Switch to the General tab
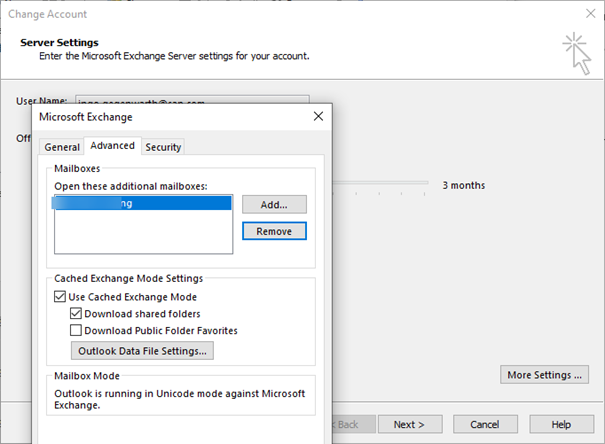 pos(61,147)
